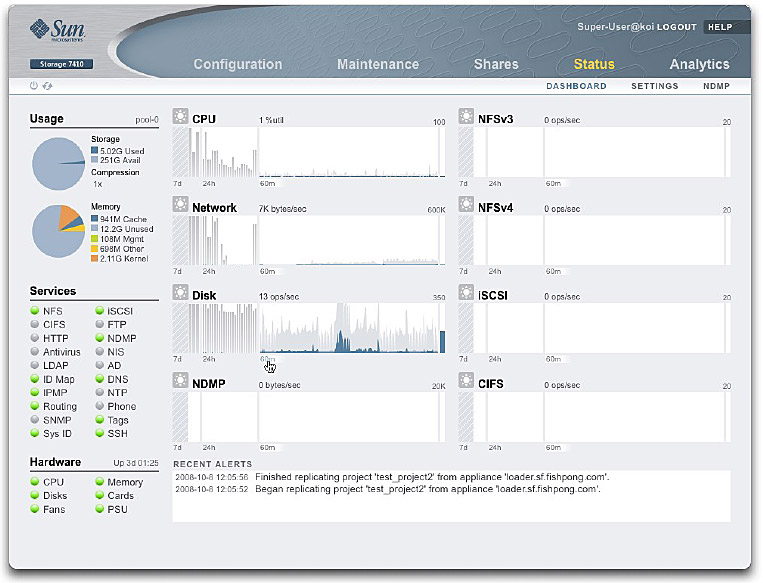Open the SETTINGS sub-navigation item
Screen dimensions: 763x583
pos(654,86)
